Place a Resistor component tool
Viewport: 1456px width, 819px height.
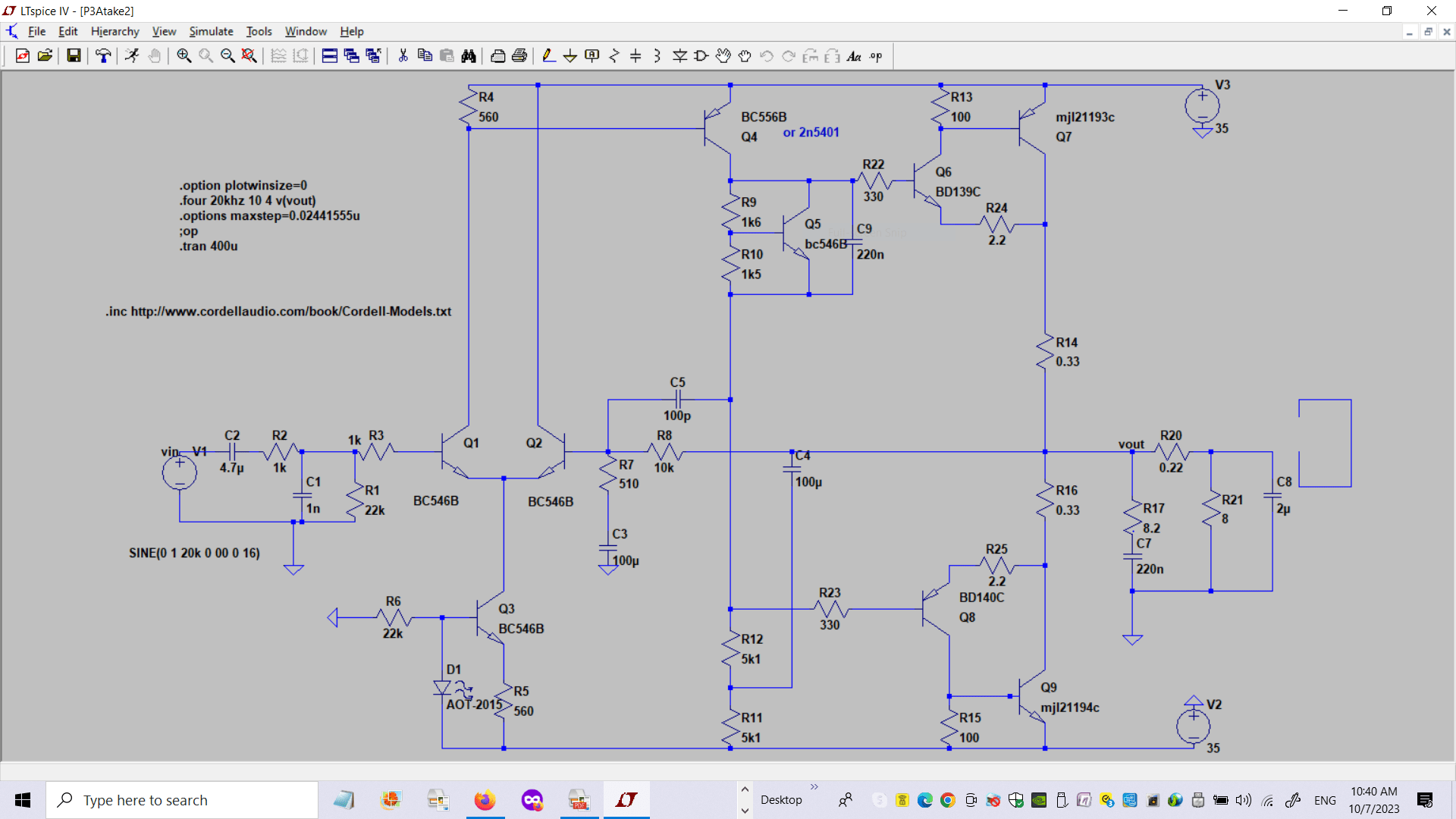[614, 56]
